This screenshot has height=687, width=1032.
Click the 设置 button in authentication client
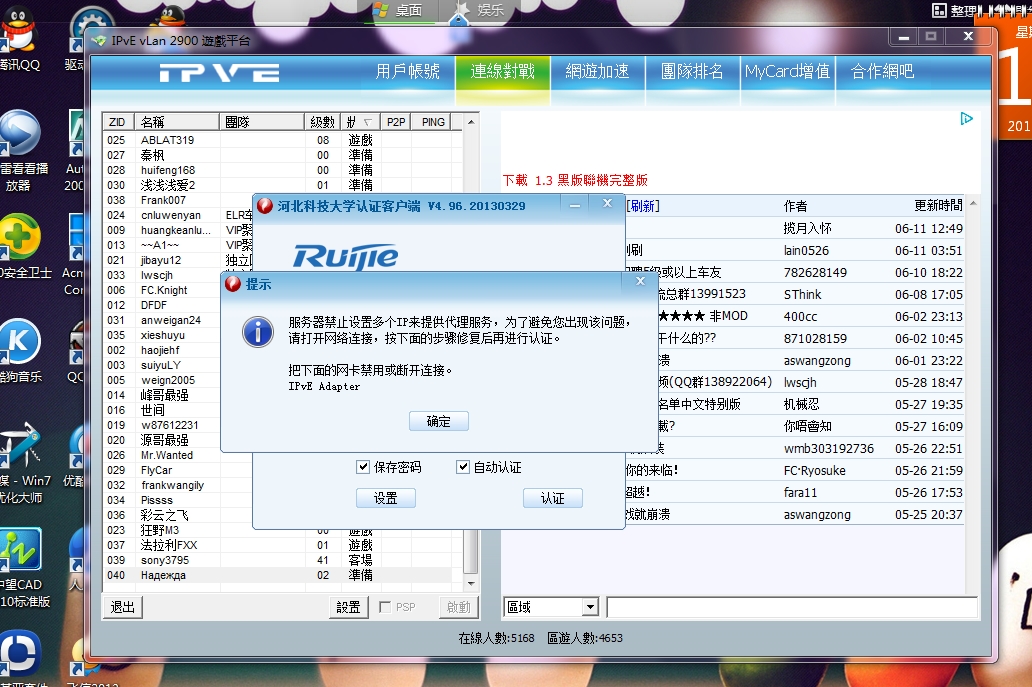386,498
